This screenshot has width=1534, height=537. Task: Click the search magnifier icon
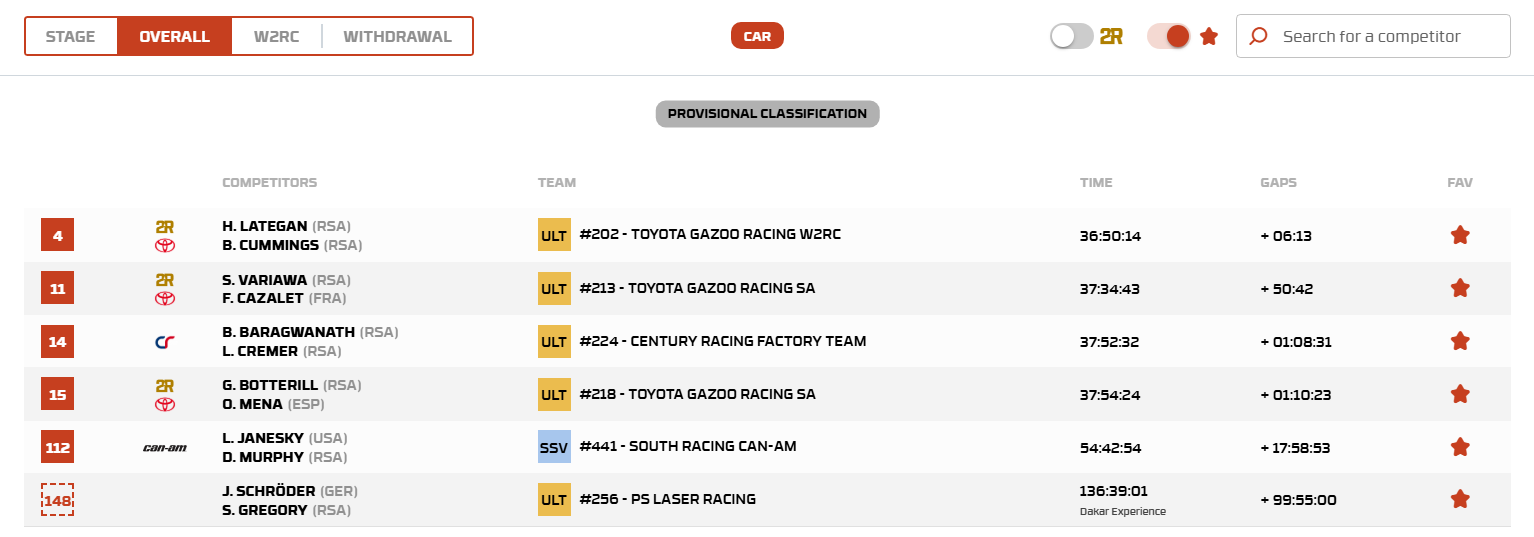(1259, 36)
